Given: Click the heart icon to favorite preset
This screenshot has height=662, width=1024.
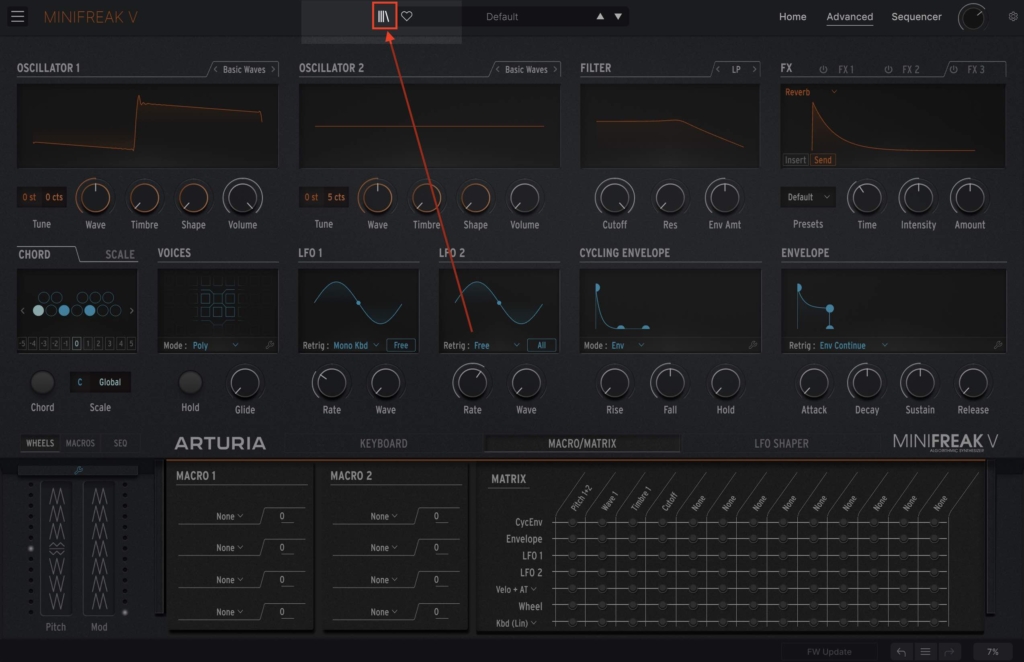Looking at the screenshot, I should pos(407,16).
